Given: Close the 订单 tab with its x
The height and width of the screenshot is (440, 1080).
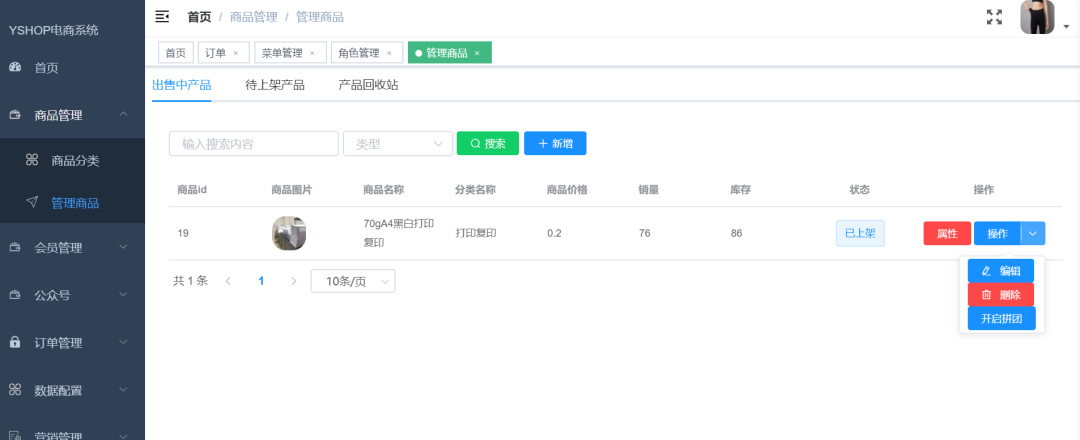Looking at the screenshot, I should (236, 53).
